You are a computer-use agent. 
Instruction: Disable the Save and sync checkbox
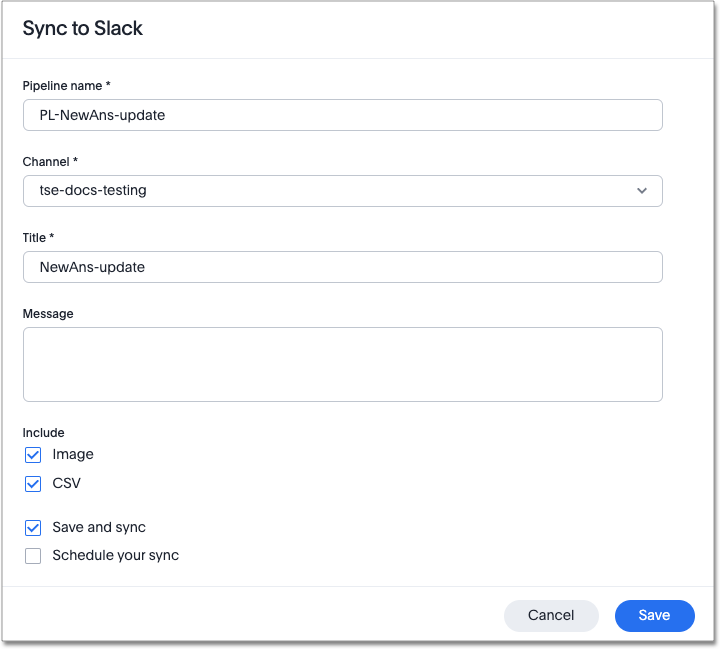point(33,528)
